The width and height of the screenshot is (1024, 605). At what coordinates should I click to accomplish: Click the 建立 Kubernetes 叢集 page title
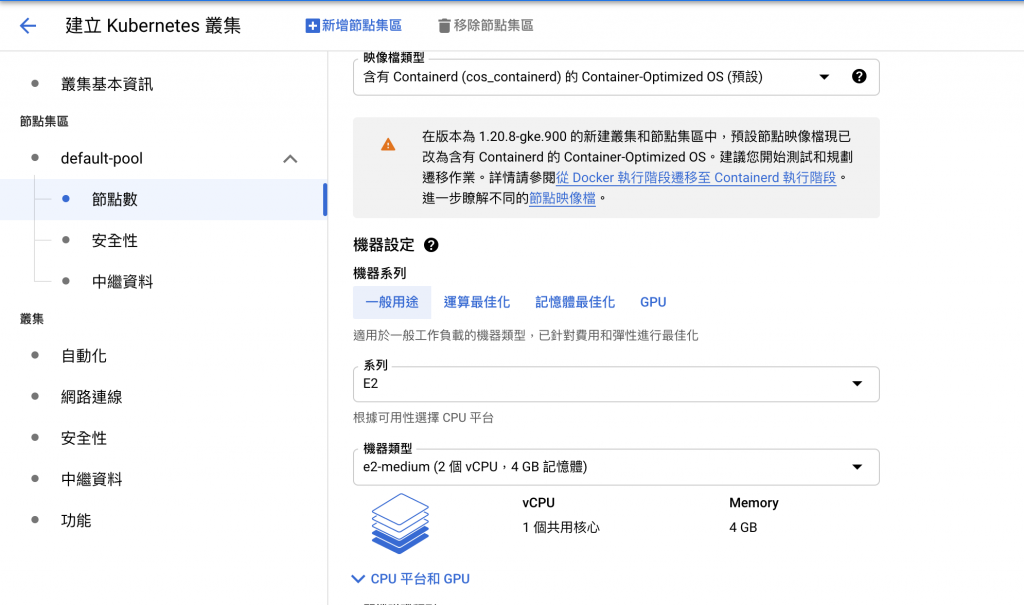[x=153, y=25]
